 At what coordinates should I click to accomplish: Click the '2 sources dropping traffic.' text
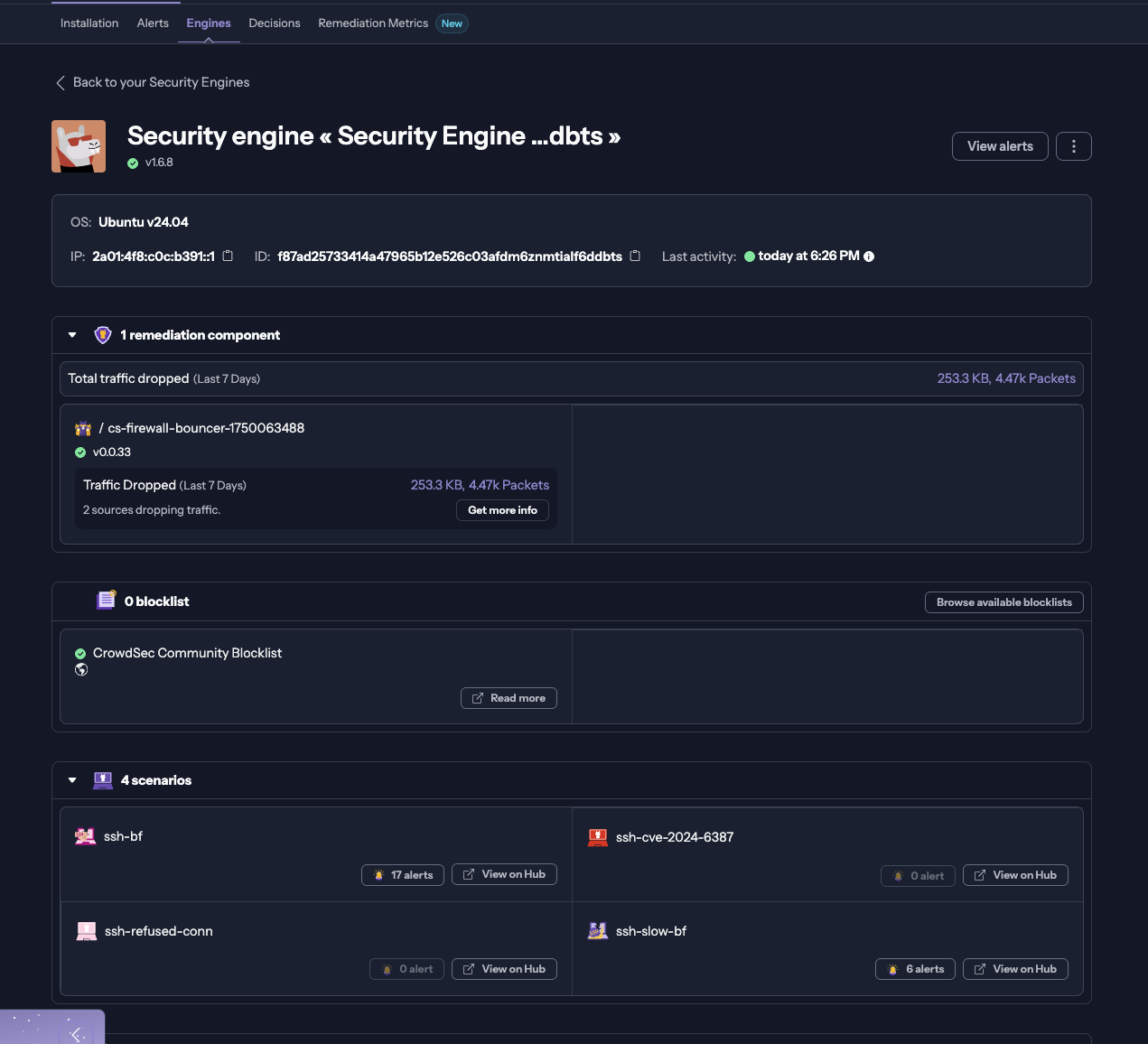pyautogui.click(x=152, y=510)
